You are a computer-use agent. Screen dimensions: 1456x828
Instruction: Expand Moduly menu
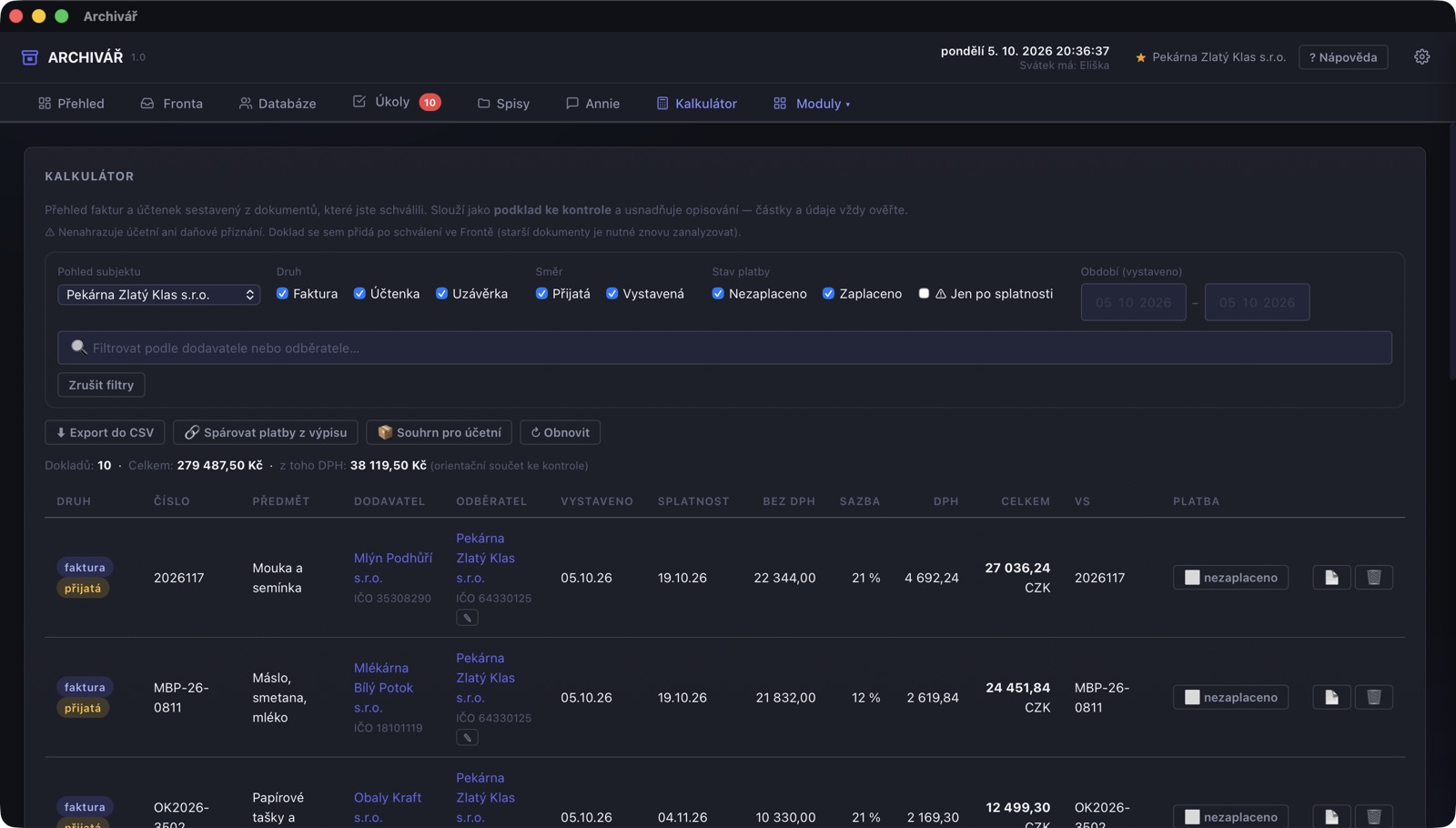(812, 104)
